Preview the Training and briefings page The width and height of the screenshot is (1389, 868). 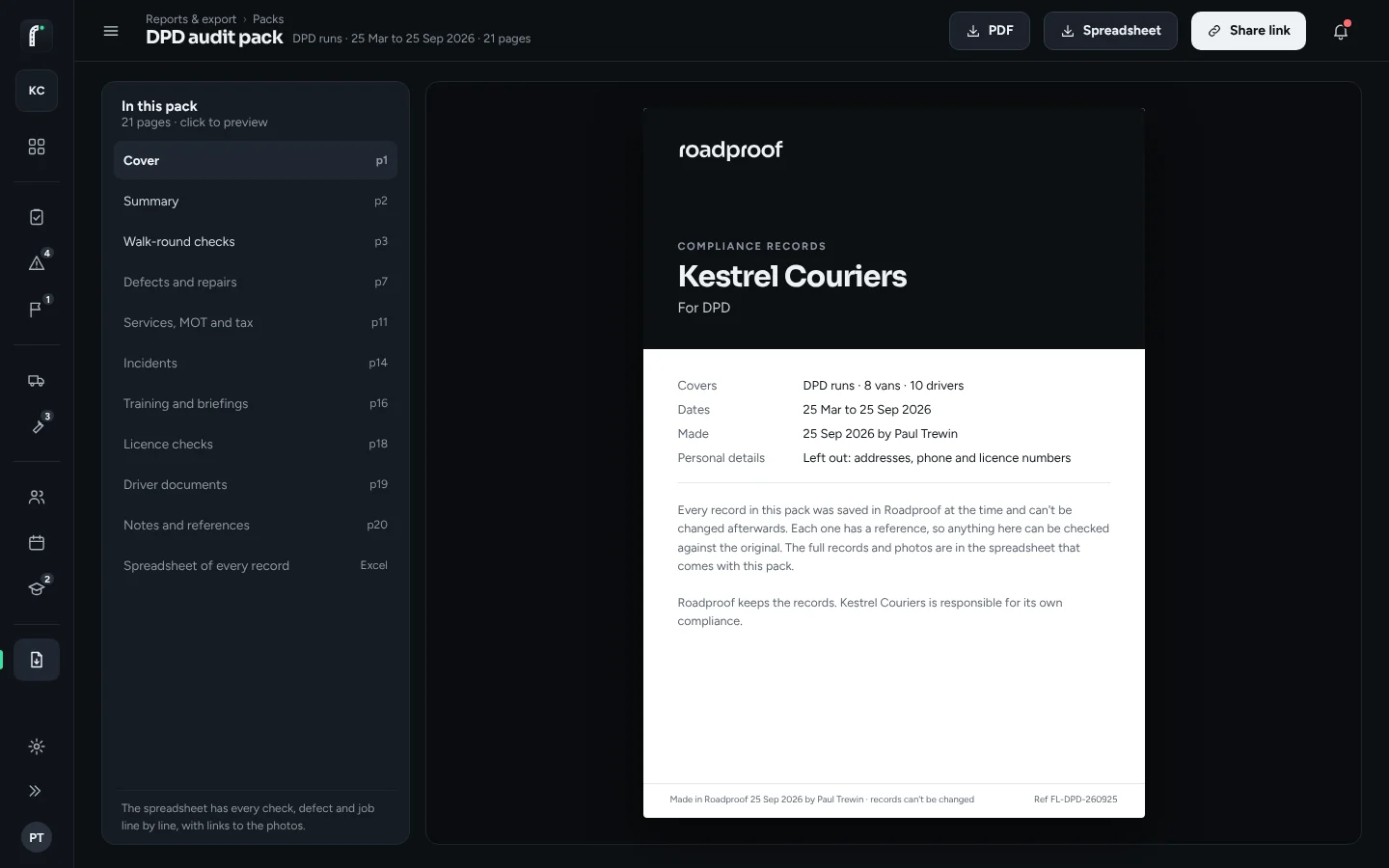click(x=256, y=404)
